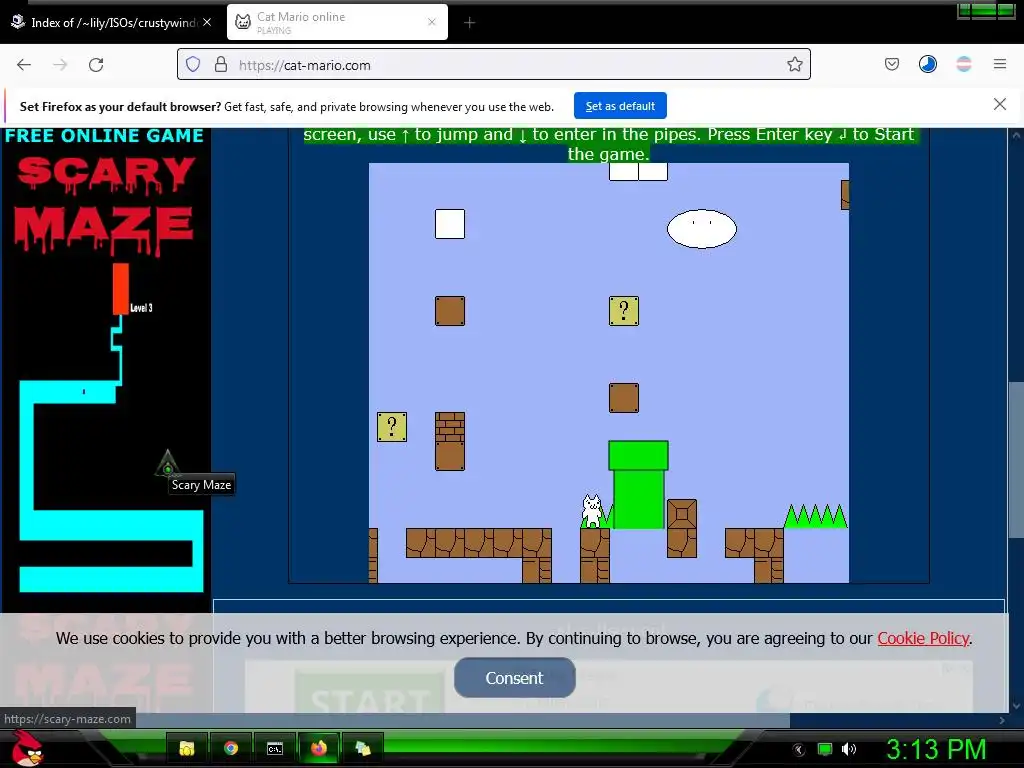Click the FREE ONLINE GAME heading text
1024x768 pixels.
click(x=104, y=136)
